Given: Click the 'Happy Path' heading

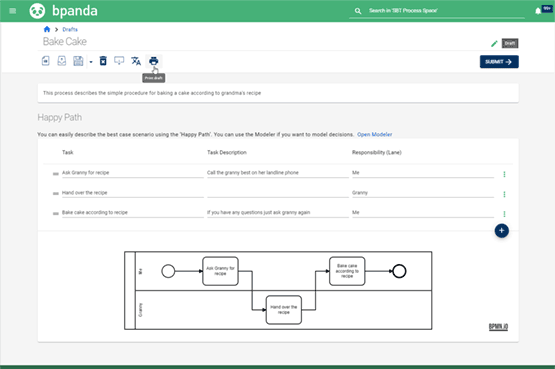Looking at the screenshot, I should pyautogui.click(x=59, y=117).
